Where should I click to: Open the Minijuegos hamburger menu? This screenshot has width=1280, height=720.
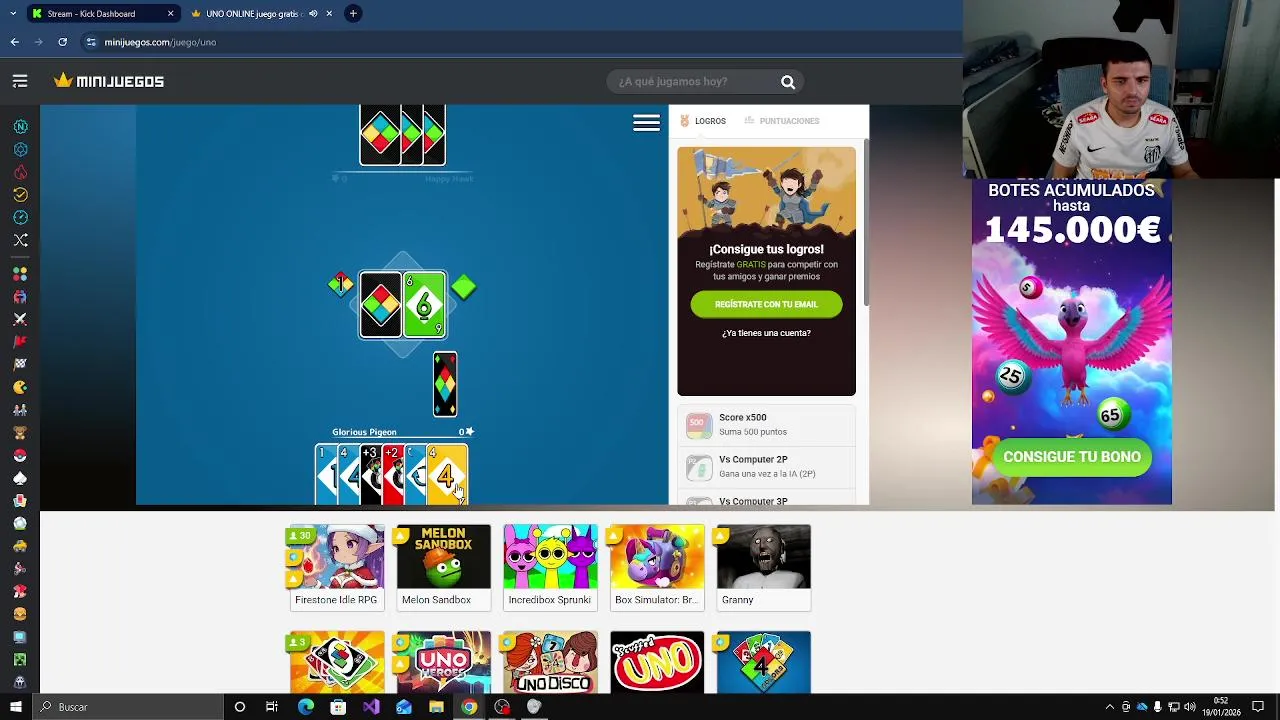tap(20, 81)
